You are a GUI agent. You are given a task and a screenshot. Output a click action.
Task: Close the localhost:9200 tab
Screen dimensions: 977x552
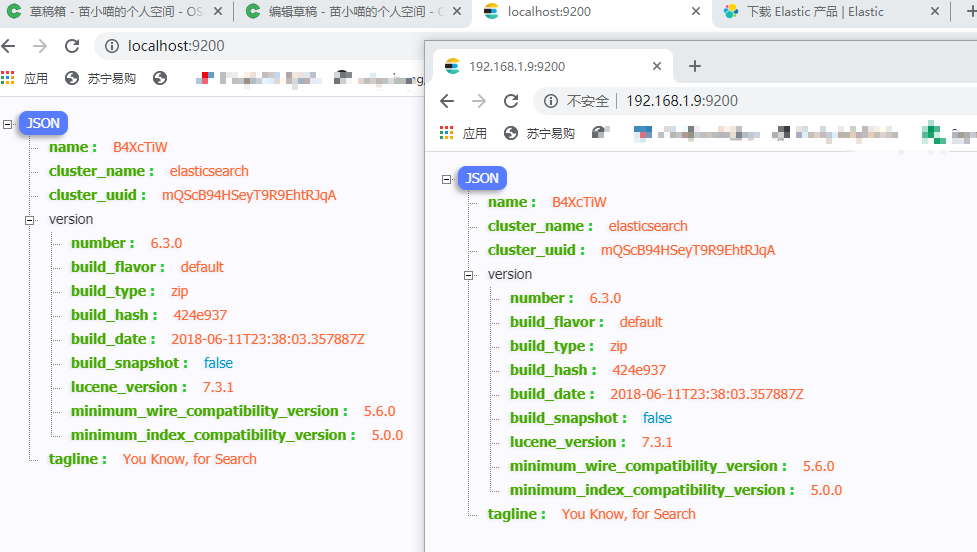coord(696,11)
